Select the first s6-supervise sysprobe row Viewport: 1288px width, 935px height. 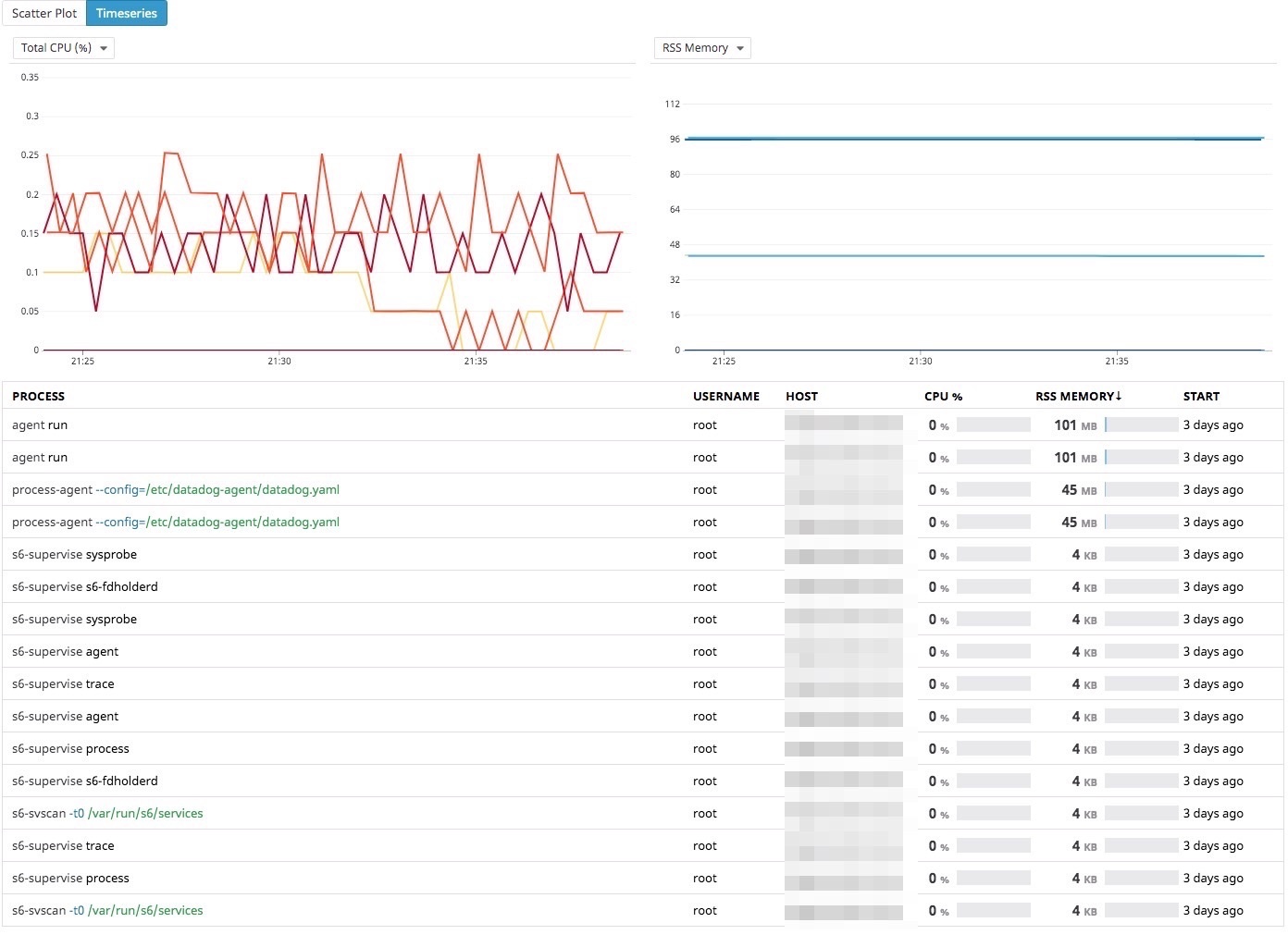pos(74,555)
